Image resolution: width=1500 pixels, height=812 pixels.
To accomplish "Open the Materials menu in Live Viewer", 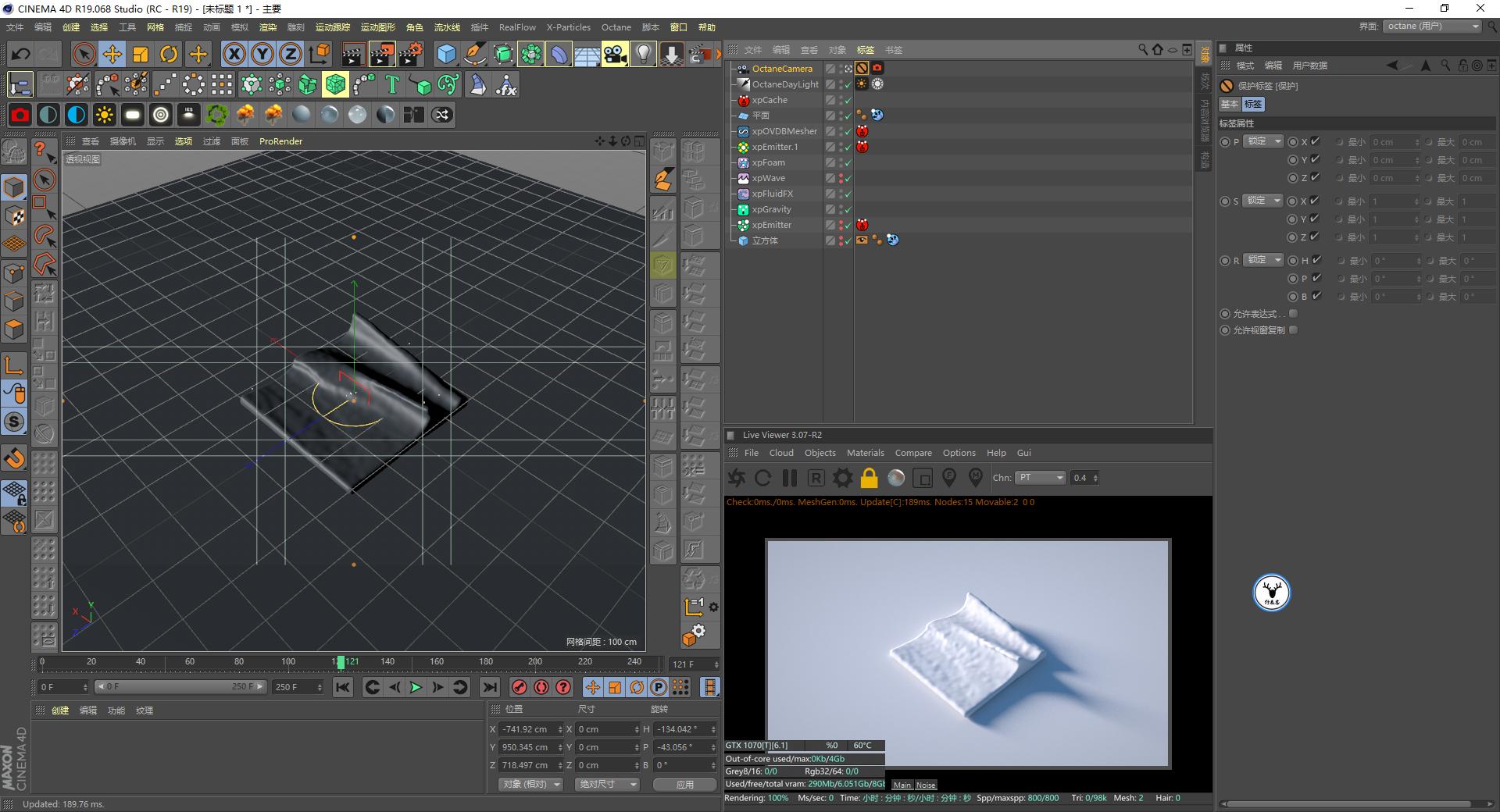I will click(x=865, y=453).
